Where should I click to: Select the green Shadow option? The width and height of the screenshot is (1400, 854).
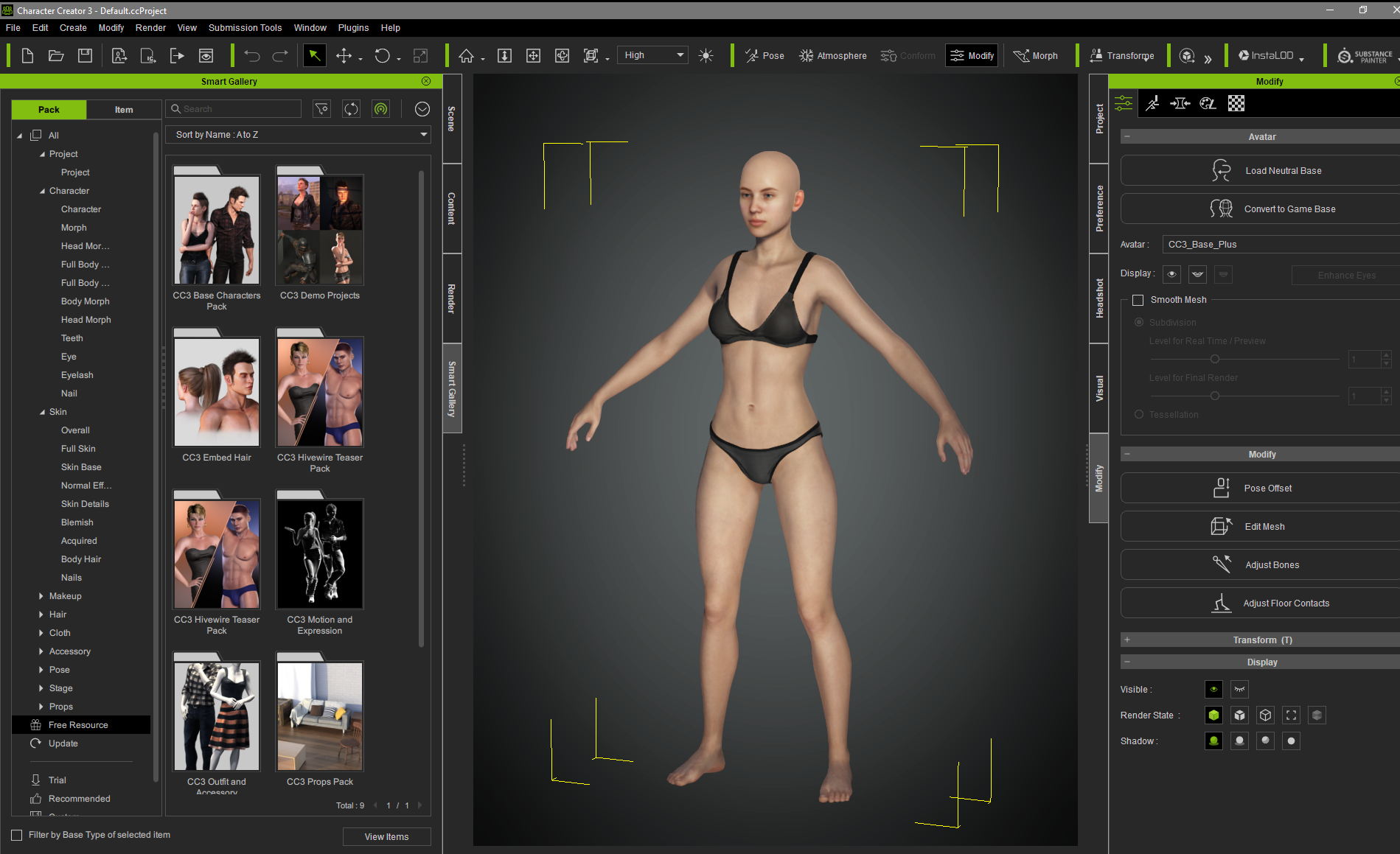[x=1213, y=741]
